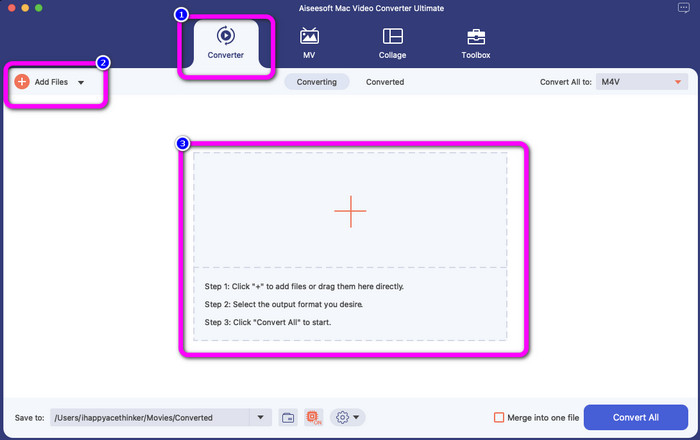
Task: Click the Save to path field
Action: pos(150,418)
